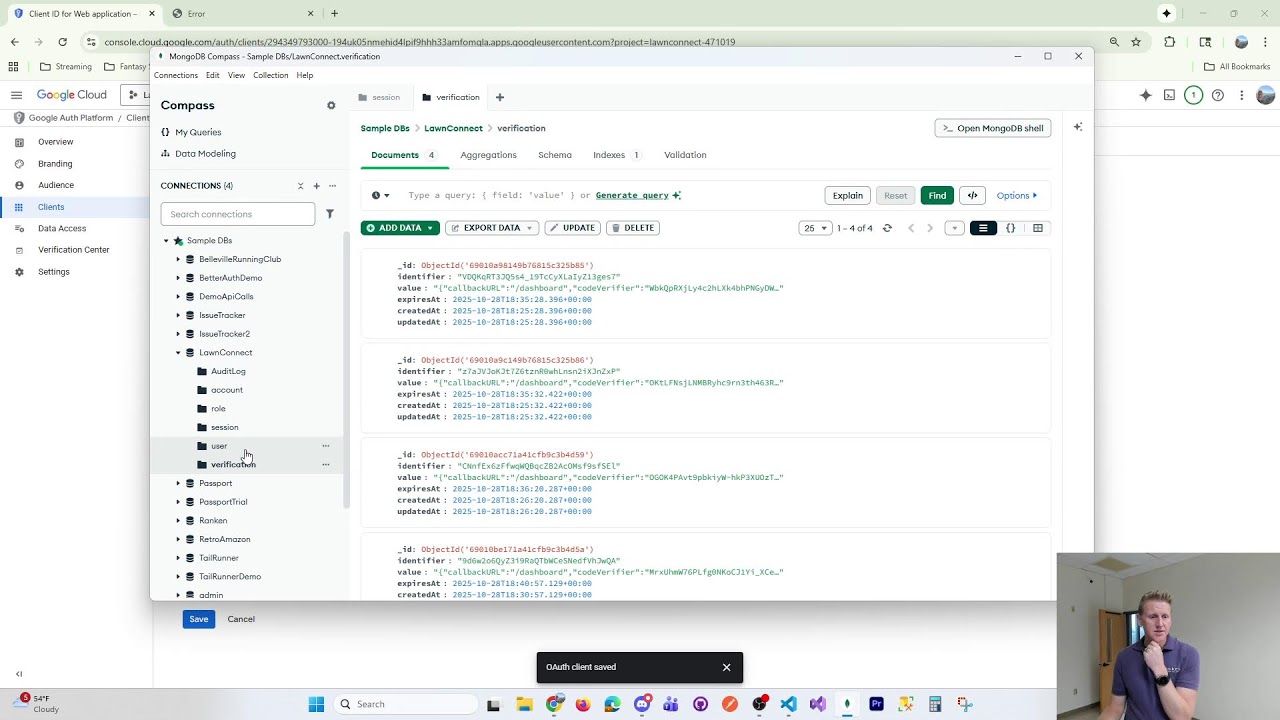
Task: Go to previous page of documents
Action: (x=911, y=228)
